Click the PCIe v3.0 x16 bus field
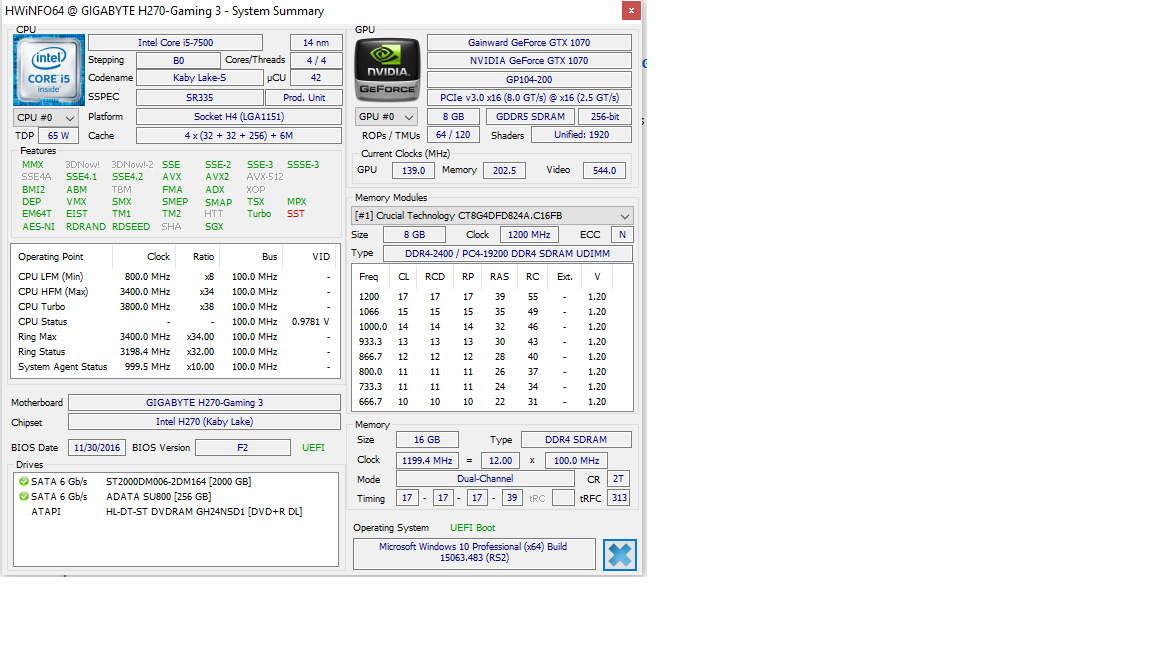 click(x=529, y=97)
